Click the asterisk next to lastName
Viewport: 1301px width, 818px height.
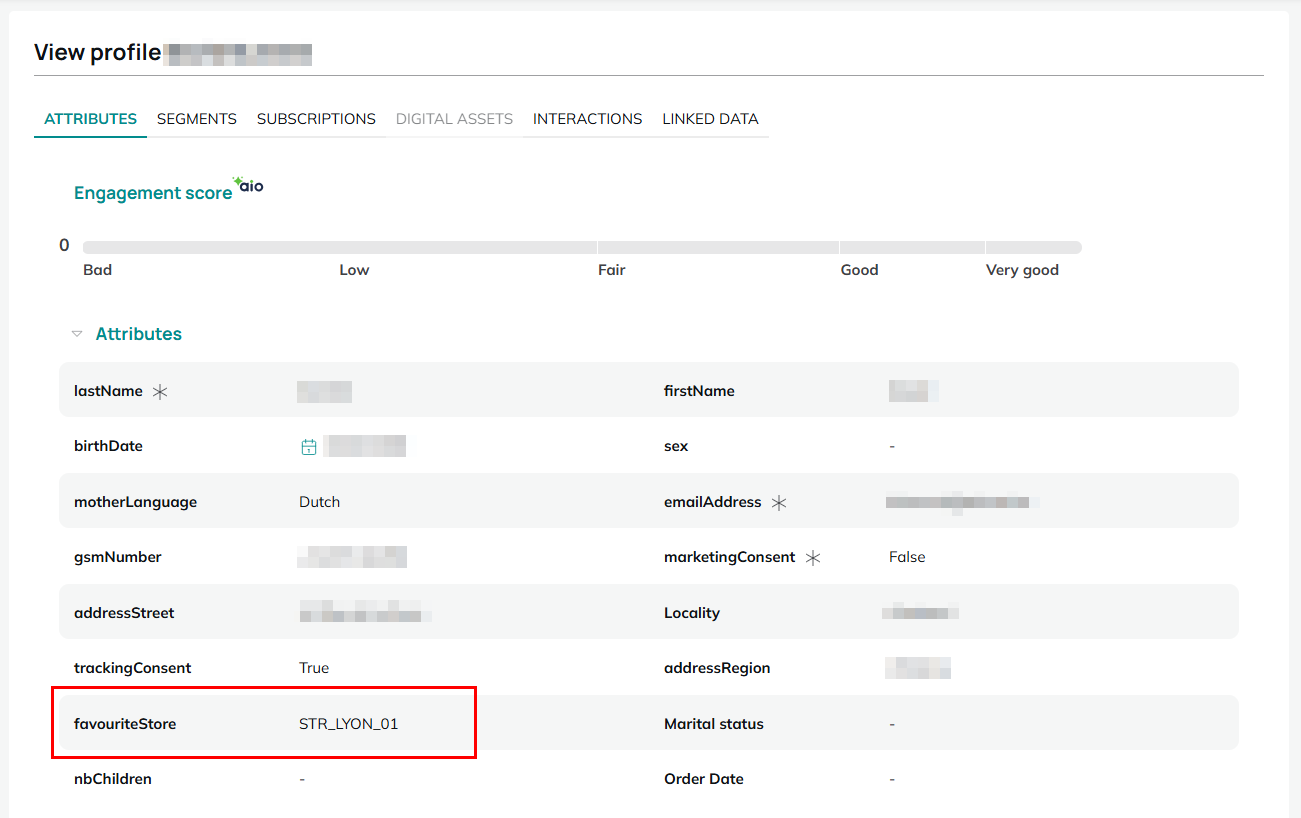[160, 392]
